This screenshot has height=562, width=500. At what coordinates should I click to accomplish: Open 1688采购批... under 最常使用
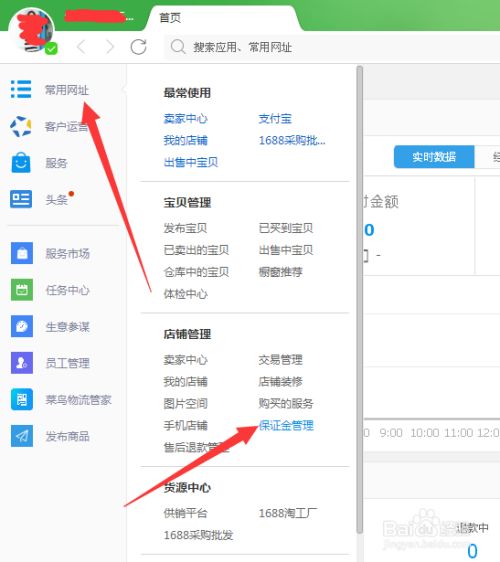pyautogui.click(x=292, y=140)
